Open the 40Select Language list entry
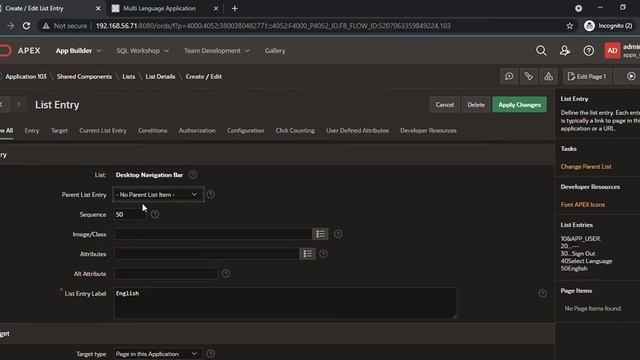The width and height of the screenshot is (640, 360). pyautogui.click(x=586, y=261)
